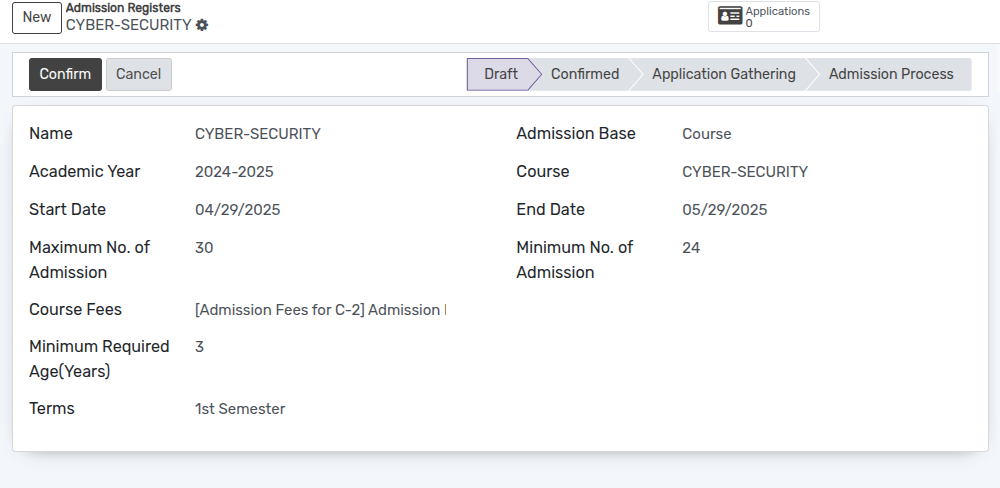Screen dimensions: 1000x488
Task: Click the Start Date label
Action: pos(68,209)
